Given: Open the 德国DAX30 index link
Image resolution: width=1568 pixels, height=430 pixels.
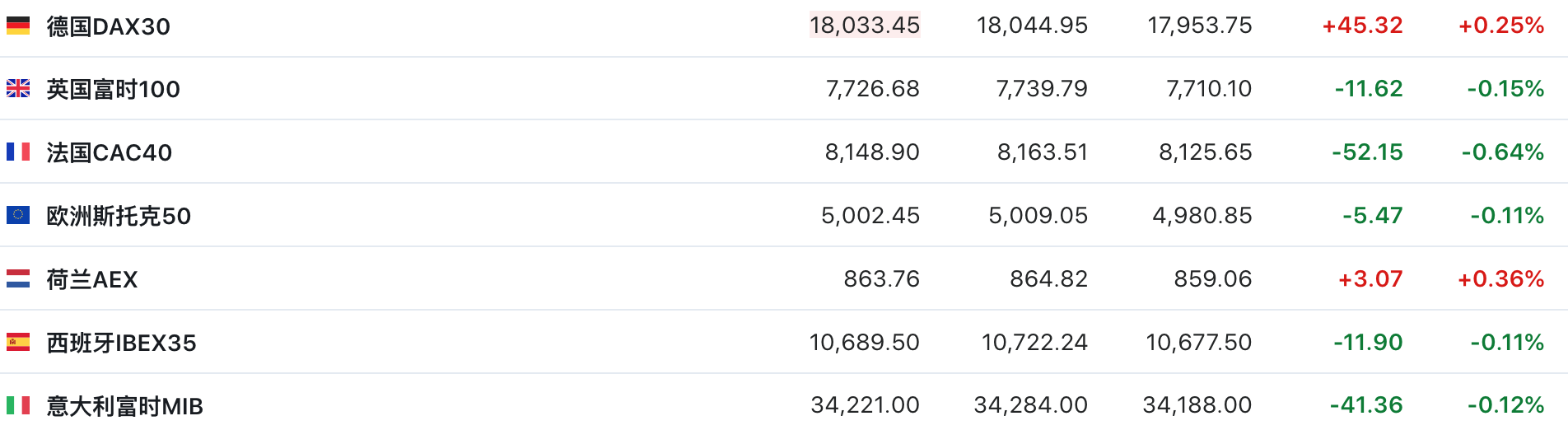Looking at the screenshot, I should (x=109, y=26).
